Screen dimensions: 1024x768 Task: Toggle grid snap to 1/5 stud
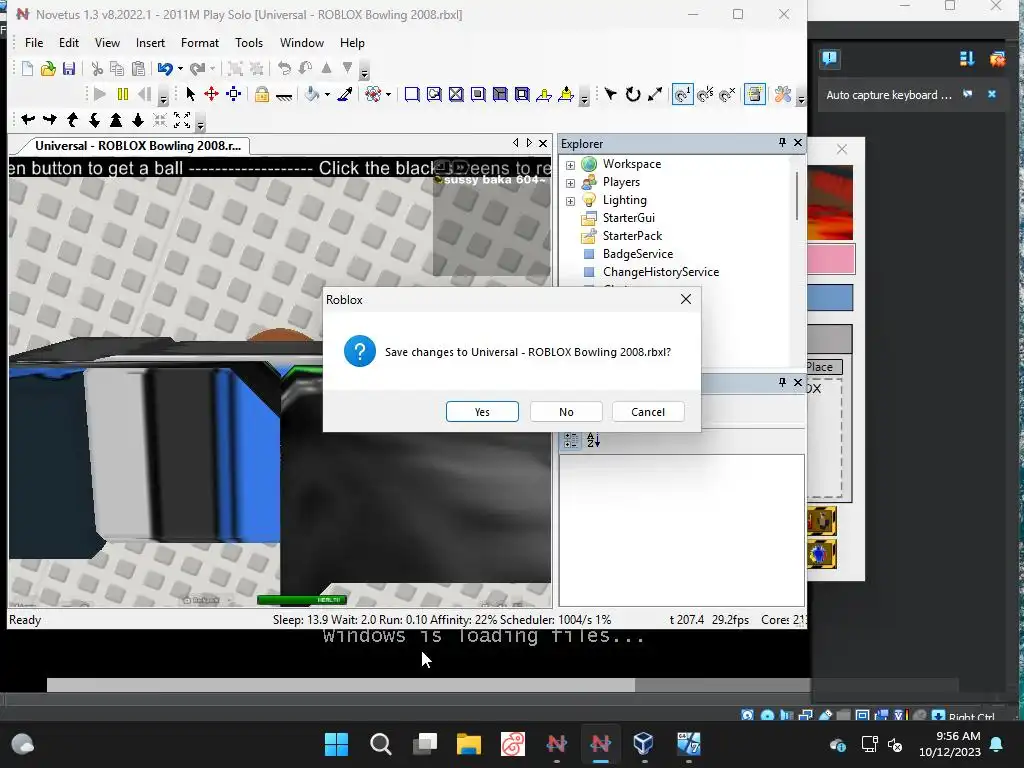(706, 94)
